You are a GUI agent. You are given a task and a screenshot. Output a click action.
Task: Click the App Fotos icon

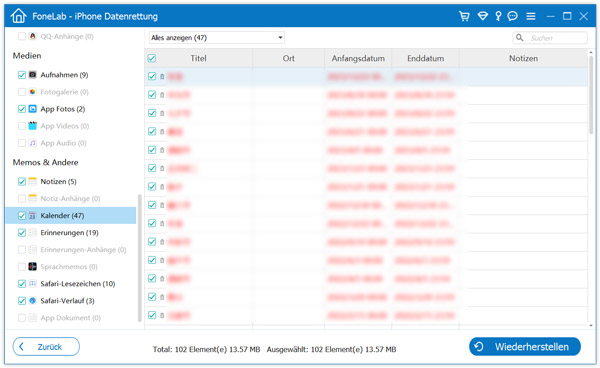click(x=33, y=109)
